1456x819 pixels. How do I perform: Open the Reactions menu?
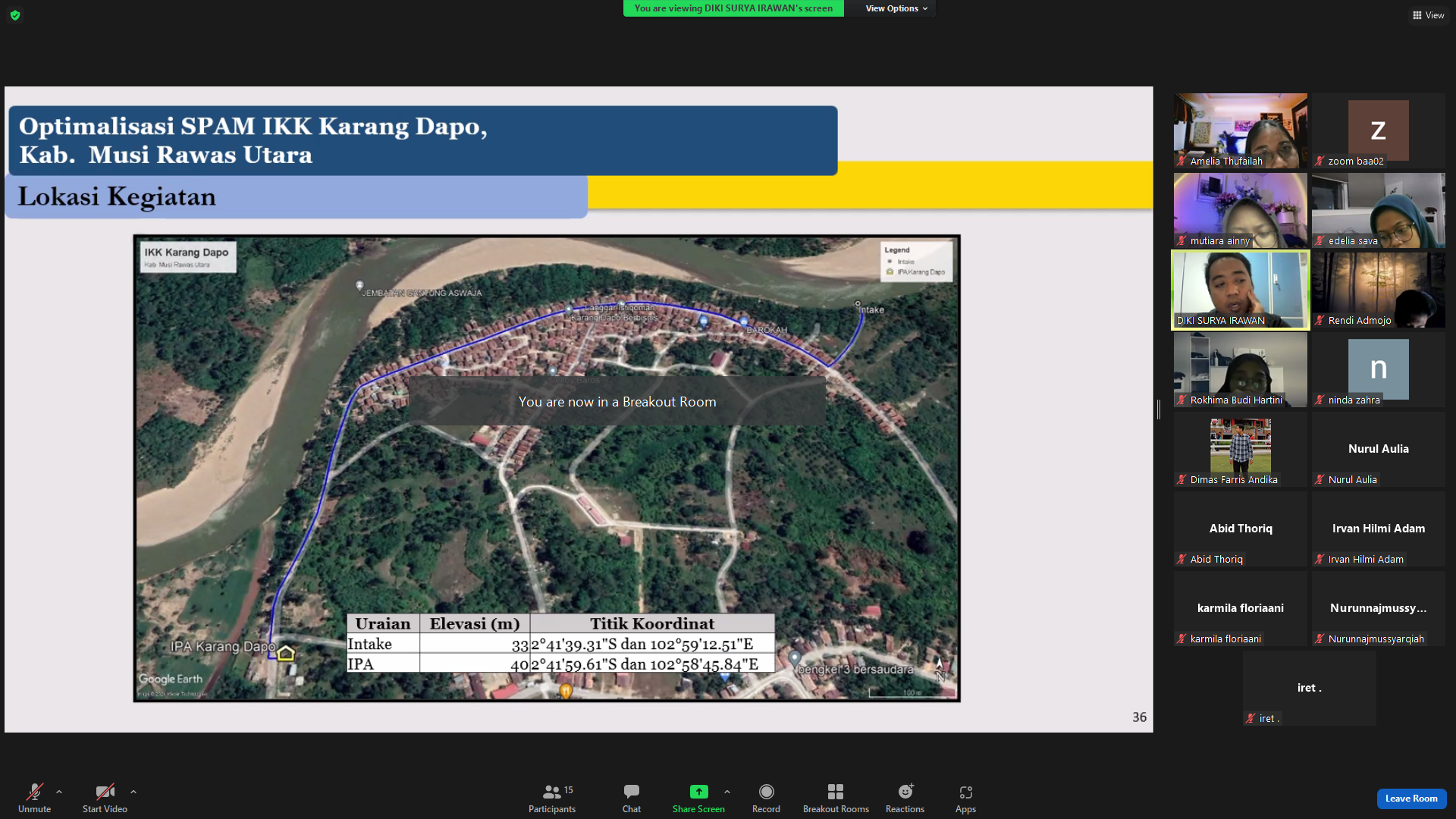click(905, 798)
